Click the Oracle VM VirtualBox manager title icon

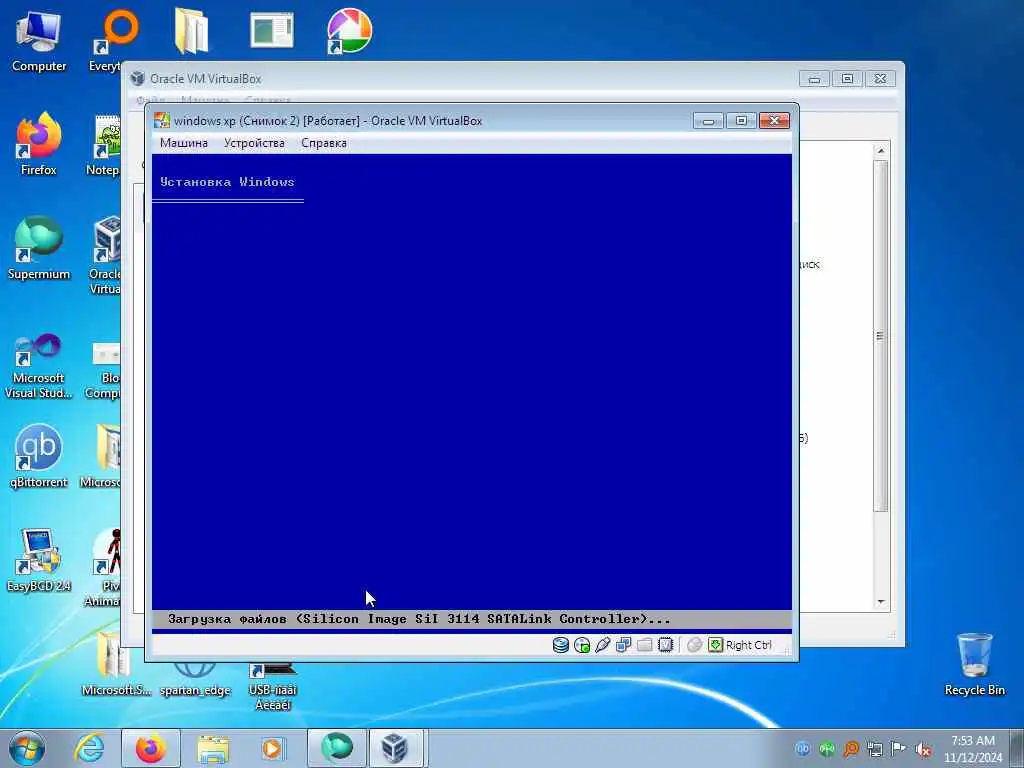click(x=137, y=78)
